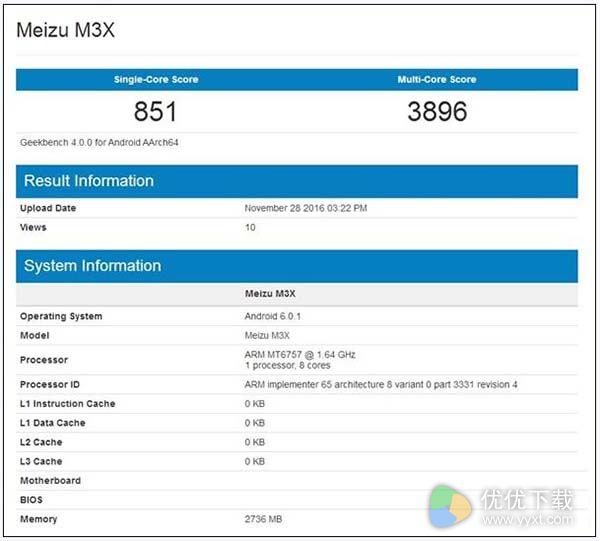The height and width of the screenshot is (541, 600).
Task: Select the L1 Data Cache 0 KB value
Action: point(255,423)
